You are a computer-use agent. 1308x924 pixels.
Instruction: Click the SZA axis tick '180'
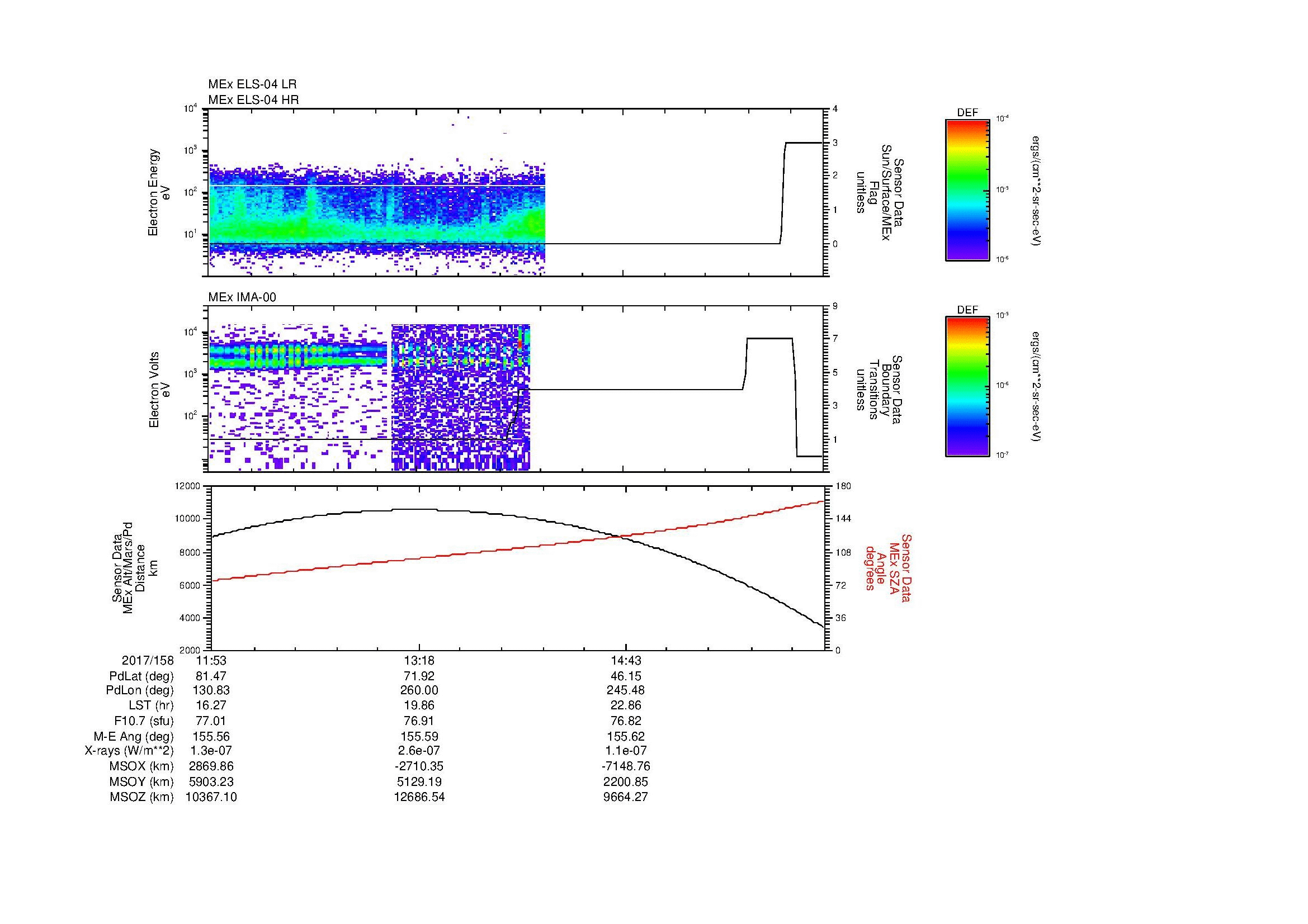point(842,486)
